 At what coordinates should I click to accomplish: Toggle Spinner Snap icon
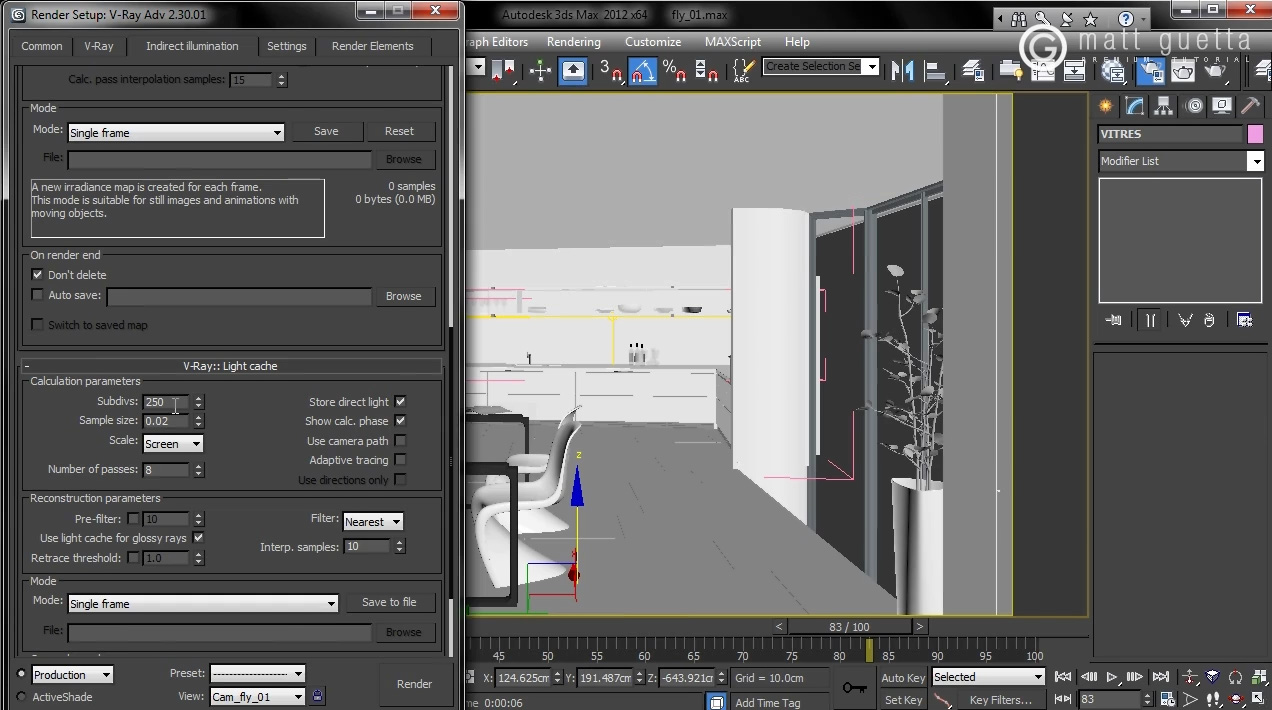point(706,70)
